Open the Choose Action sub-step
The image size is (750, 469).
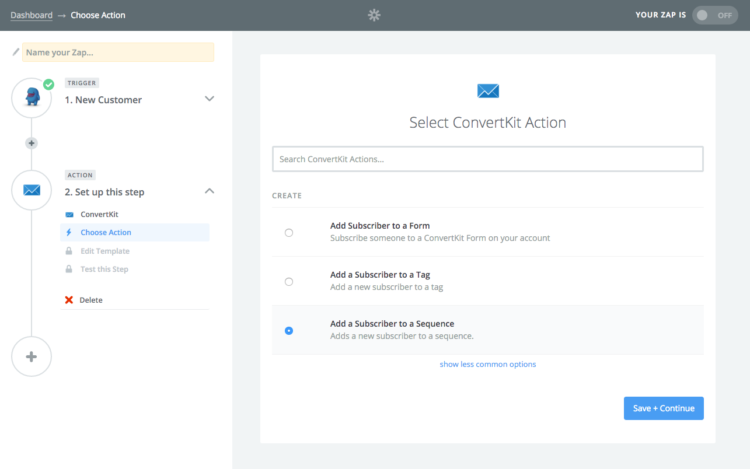(135, 232)
